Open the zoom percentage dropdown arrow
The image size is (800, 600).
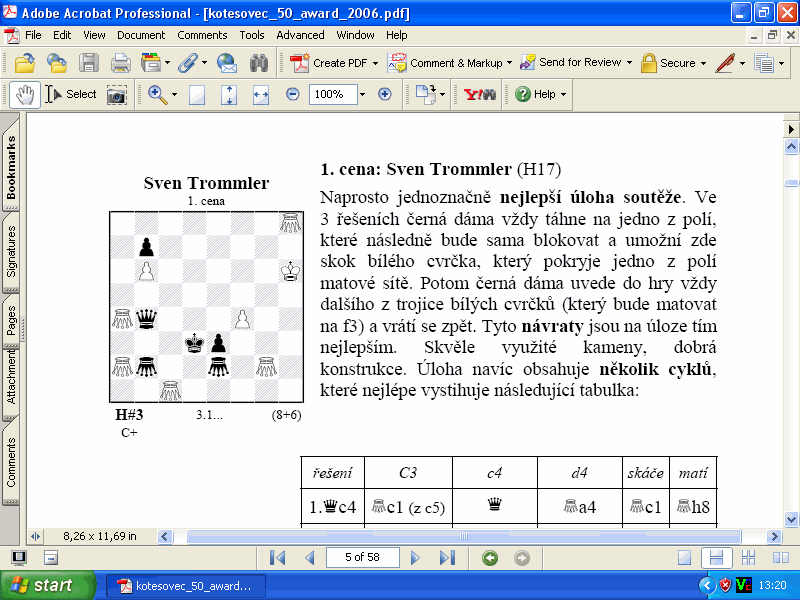click(362, 94)
